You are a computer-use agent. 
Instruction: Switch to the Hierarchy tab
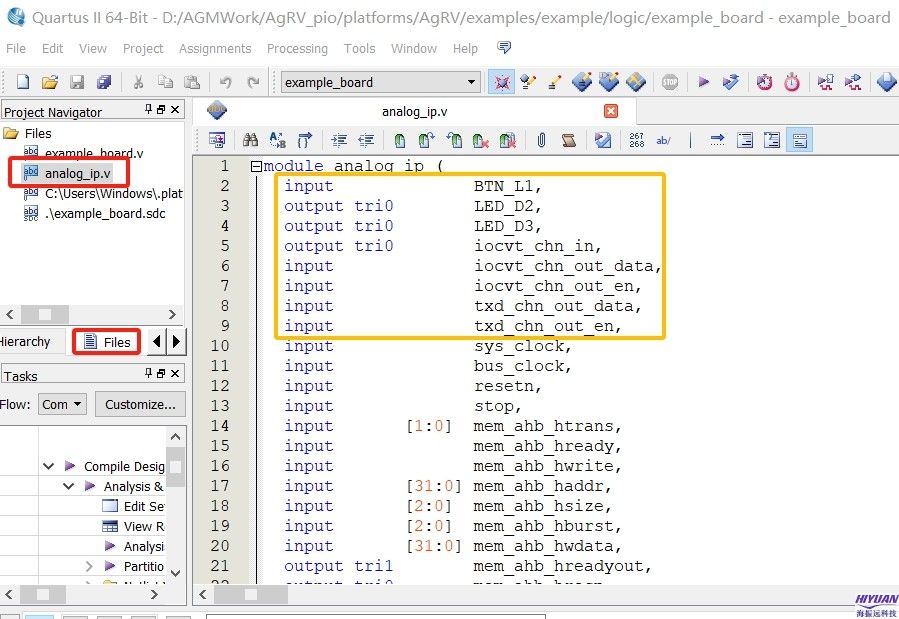click(x=25, y=341)
